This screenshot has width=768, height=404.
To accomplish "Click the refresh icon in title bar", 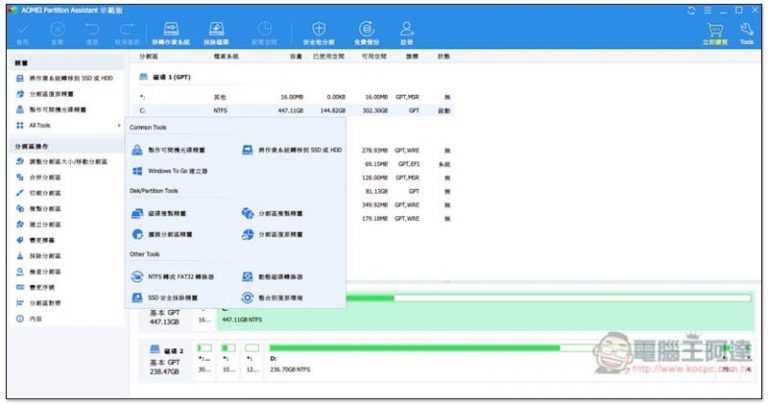I will [x=690, y=9].
